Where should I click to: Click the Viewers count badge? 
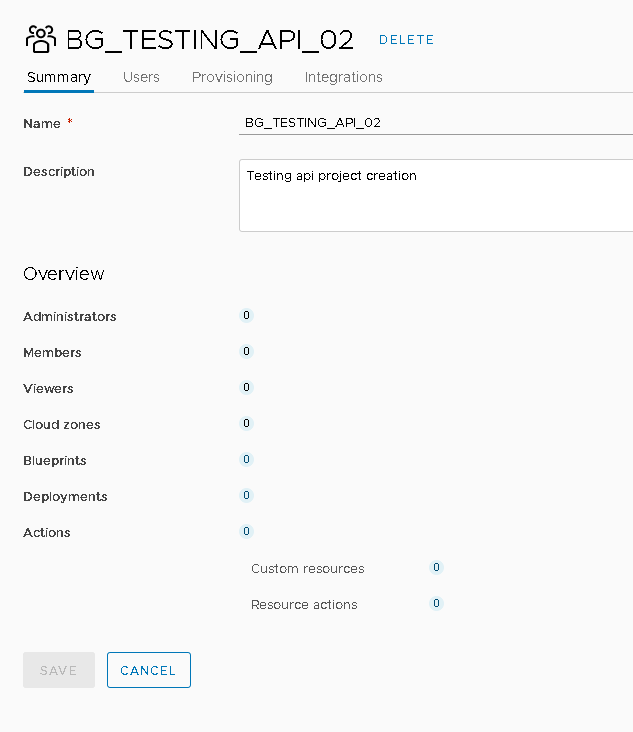[246, 387]
